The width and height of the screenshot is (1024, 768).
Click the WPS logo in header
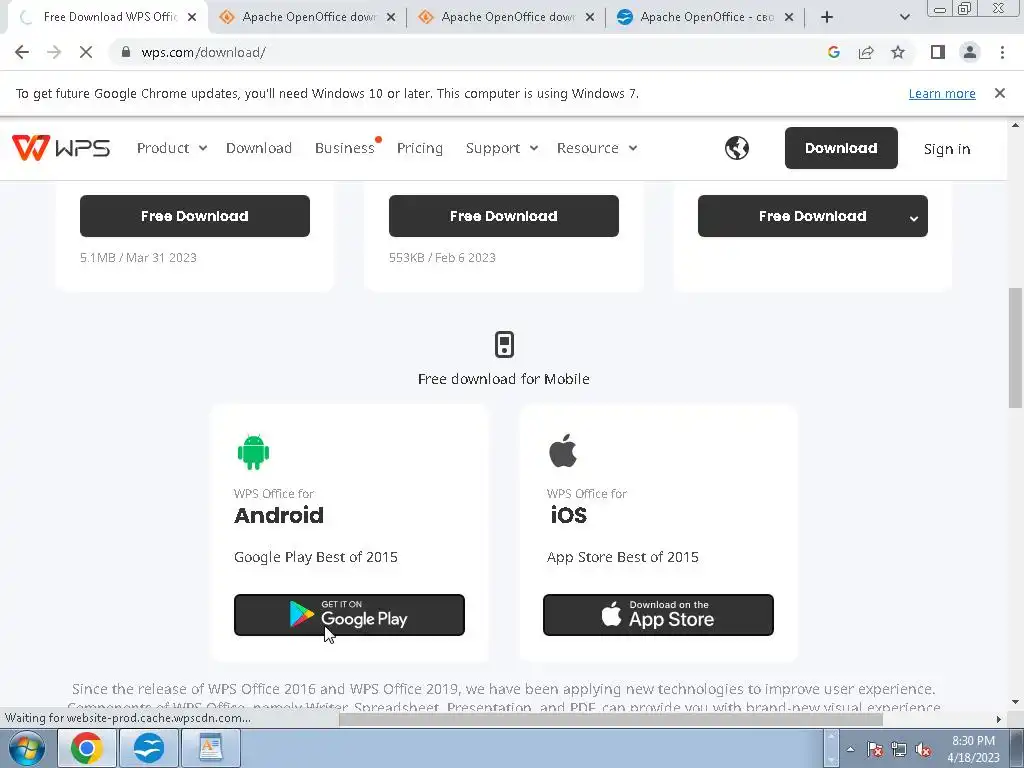(61, 148)
